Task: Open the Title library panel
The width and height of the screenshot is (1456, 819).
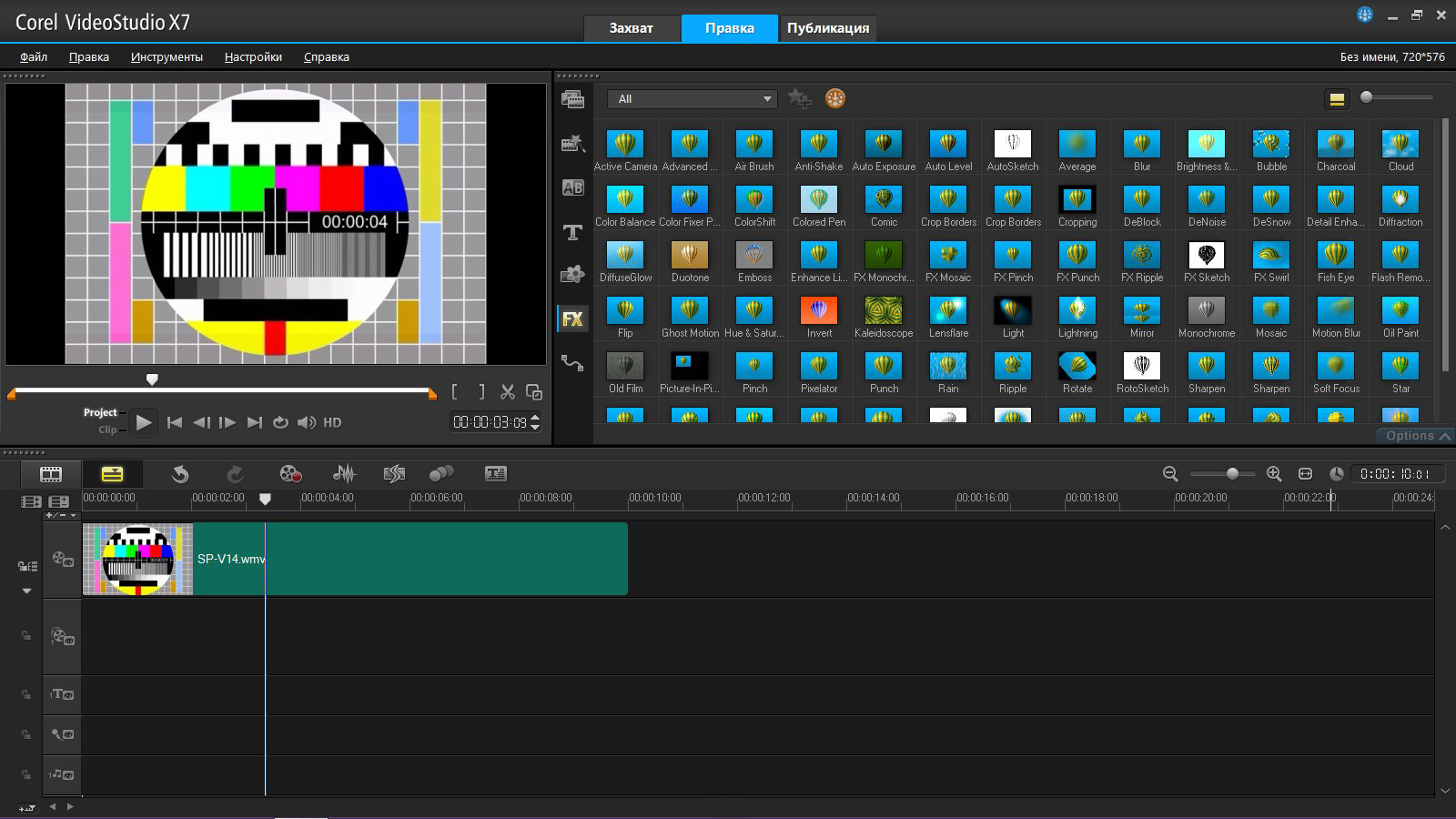Action: (x=572, y=232)
